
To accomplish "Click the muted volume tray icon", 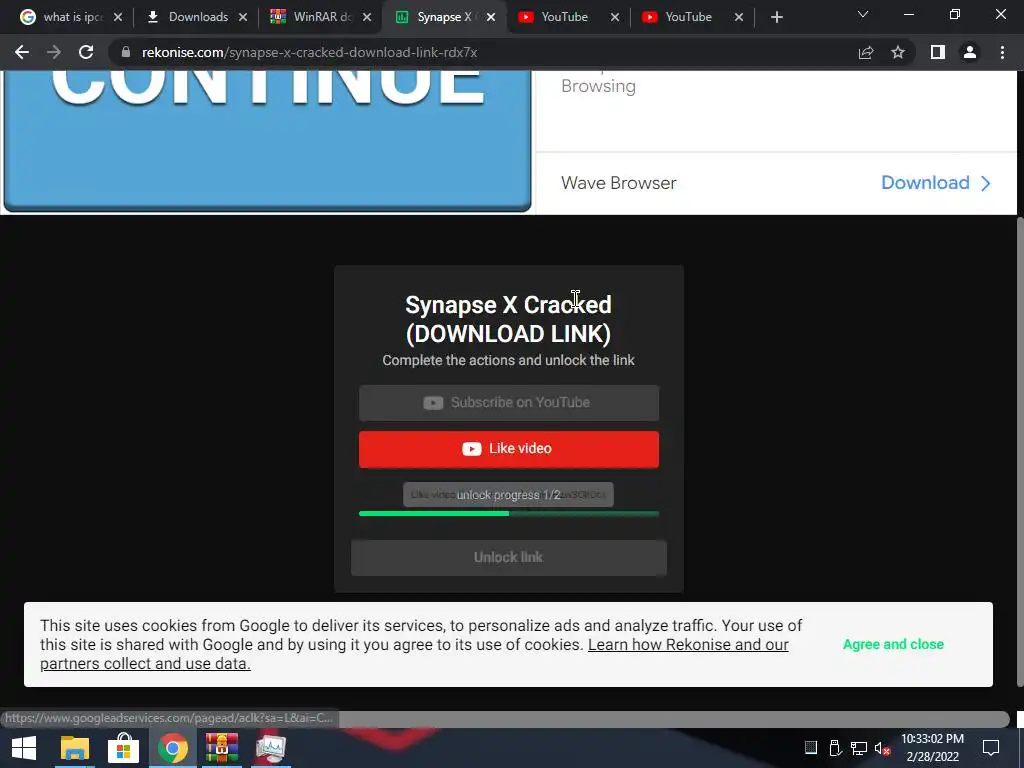I will 883,748.
